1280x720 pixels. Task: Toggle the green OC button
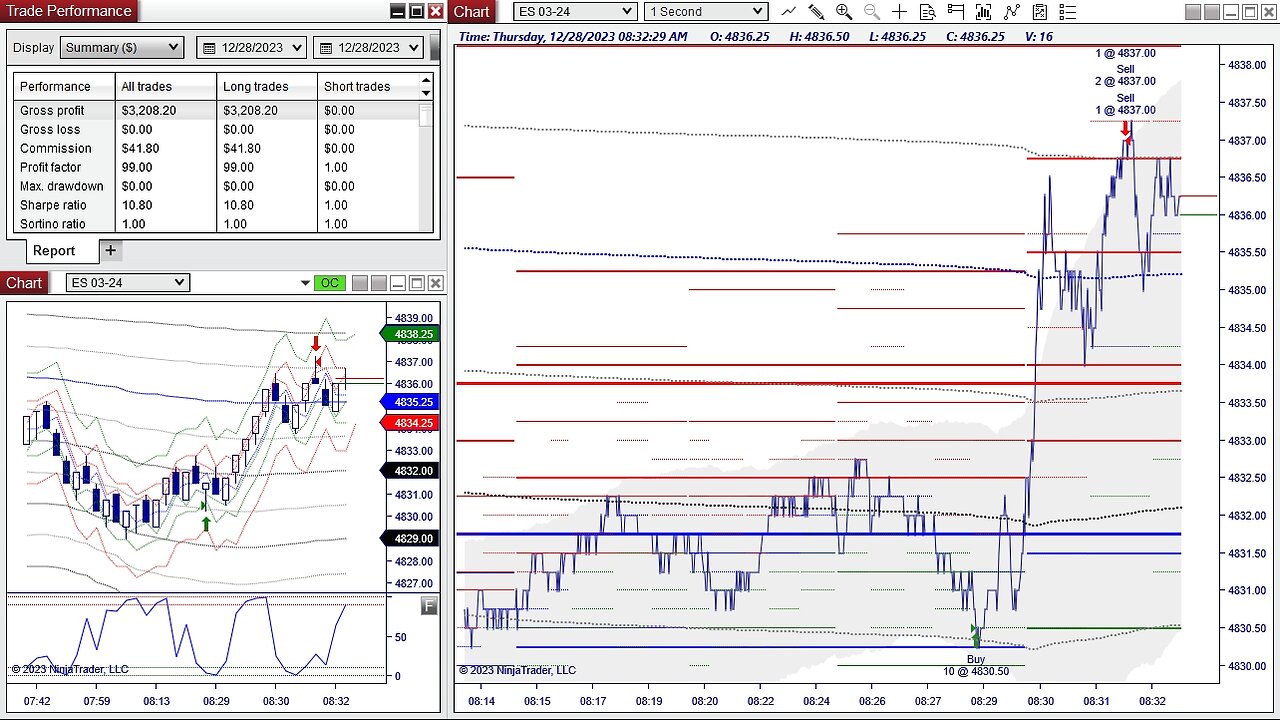328,283
